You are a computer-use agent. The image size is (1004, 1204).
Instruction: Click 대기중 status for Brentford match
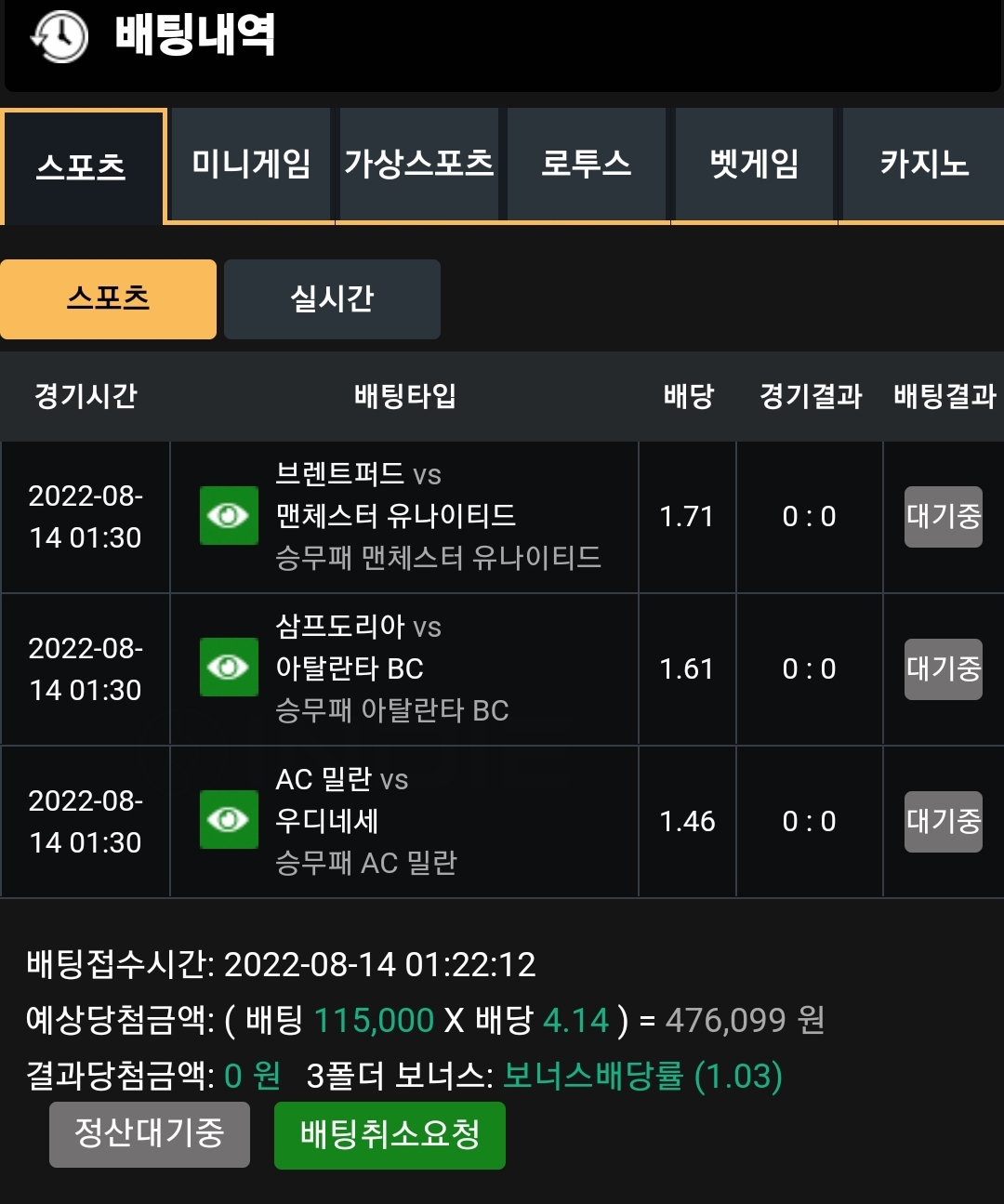pos(944,516)
